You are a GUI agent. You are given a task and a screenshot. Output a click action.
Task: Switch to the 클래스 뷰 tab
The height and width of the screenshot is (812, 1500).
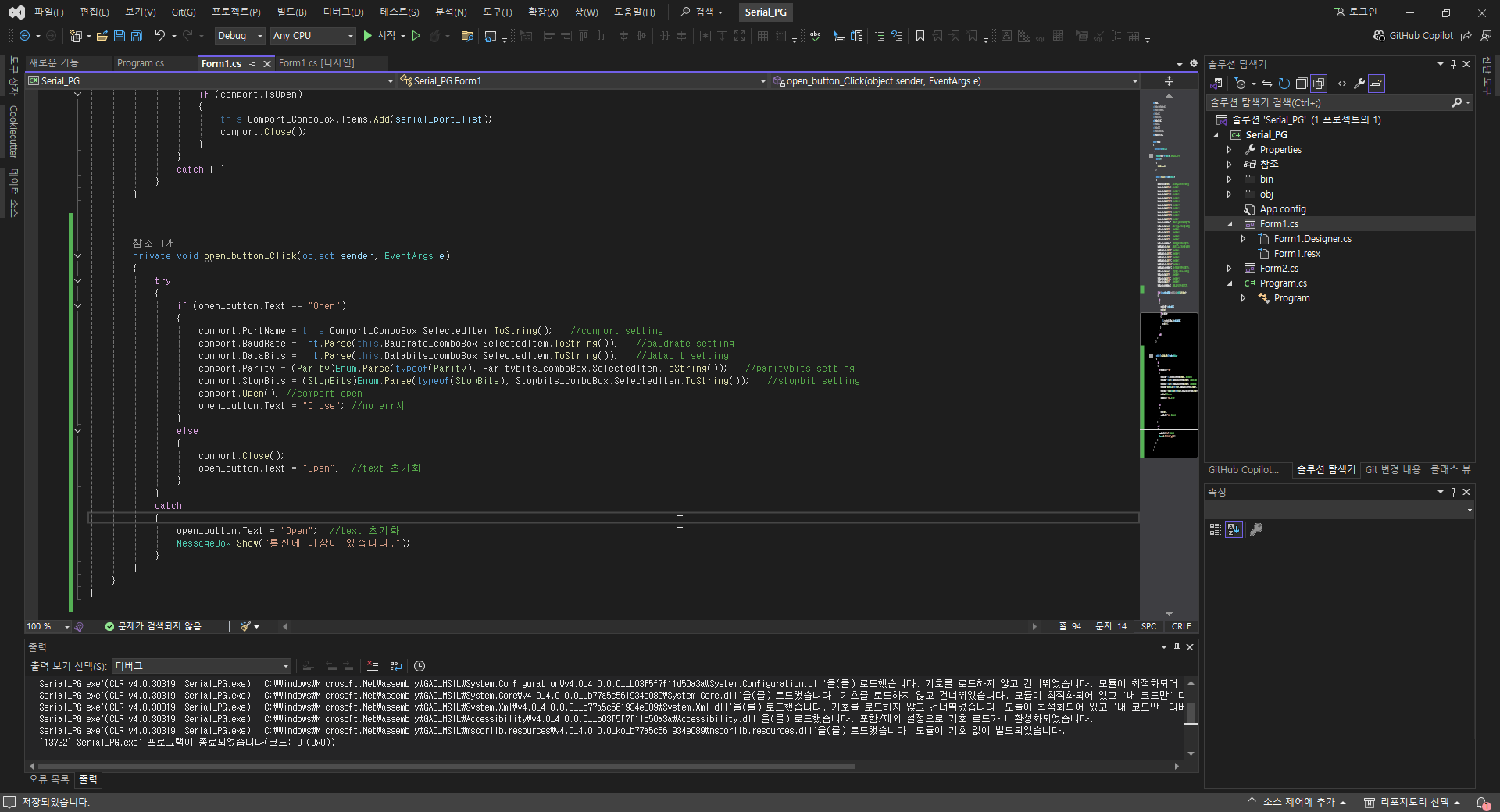coord(1450,469)
